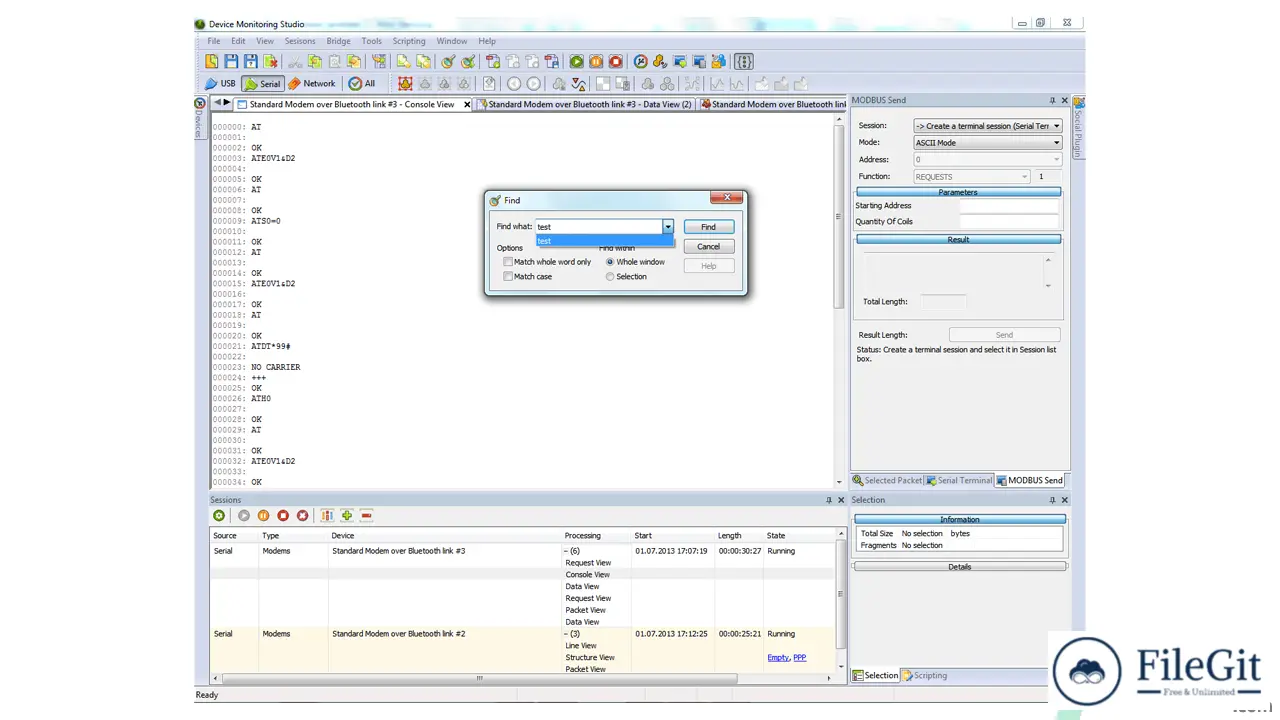1280x720 pixels.
Task: Collapse the Information section in Selection panel
Action: 960,520
